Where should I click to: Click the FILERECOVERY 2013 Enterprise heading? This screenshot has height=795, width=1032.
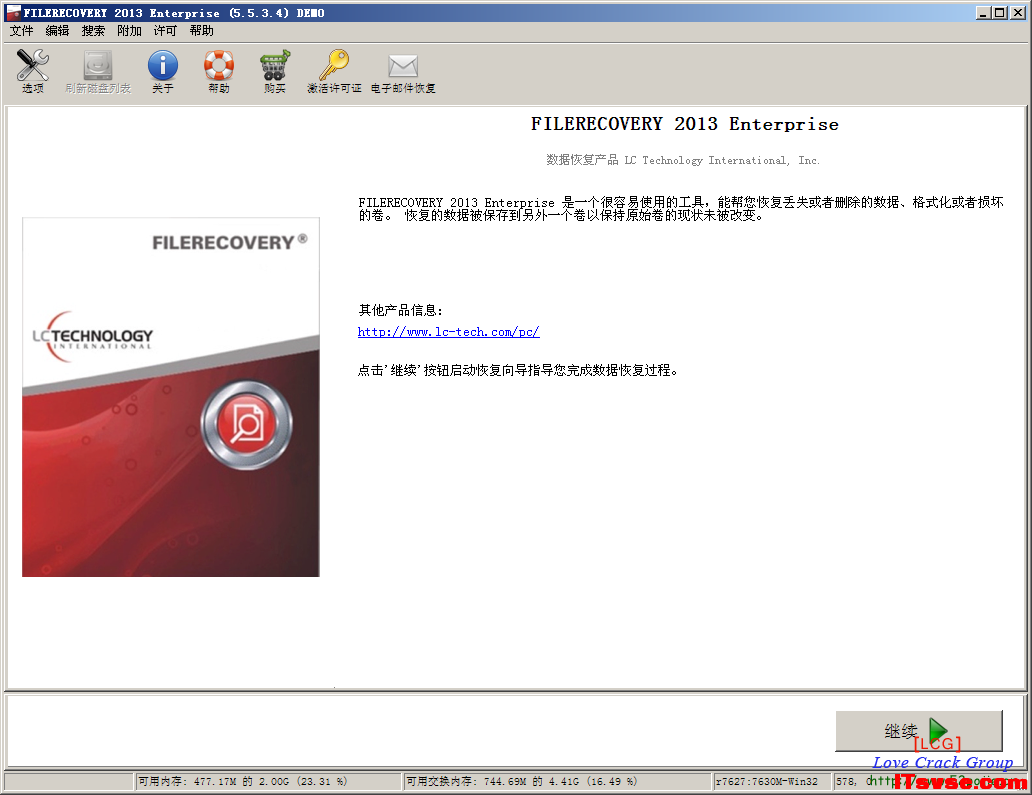click(x=684, y=124)
